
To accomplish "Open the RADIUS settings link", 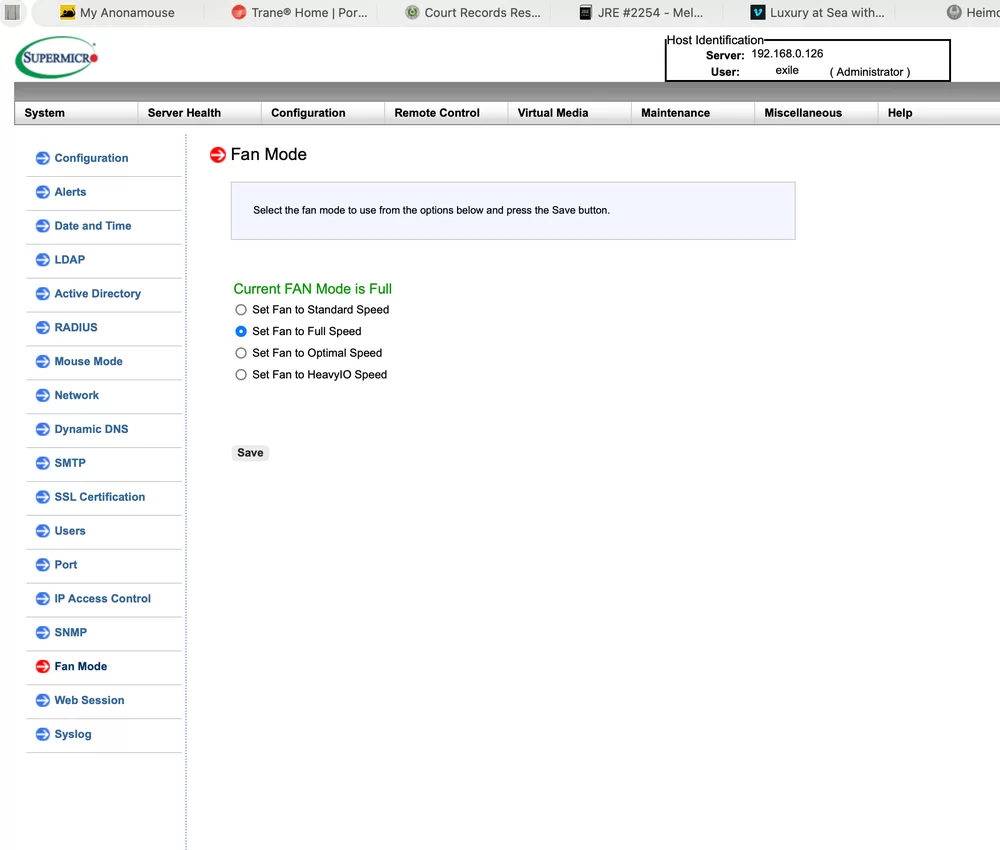I will (76, 327).
